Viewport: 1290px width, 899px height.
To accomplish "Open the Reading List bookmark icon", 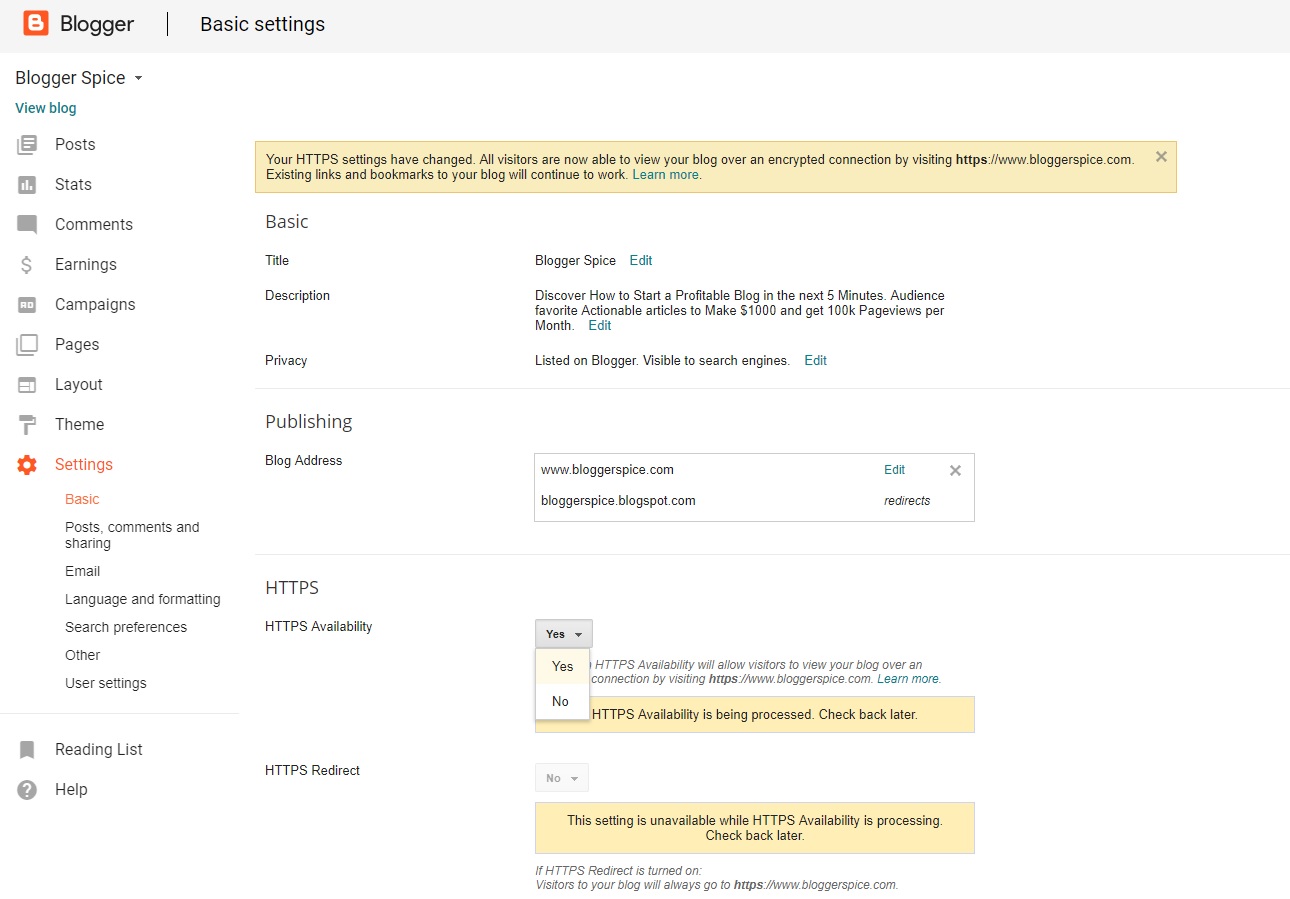I will [x=27, y=750].
